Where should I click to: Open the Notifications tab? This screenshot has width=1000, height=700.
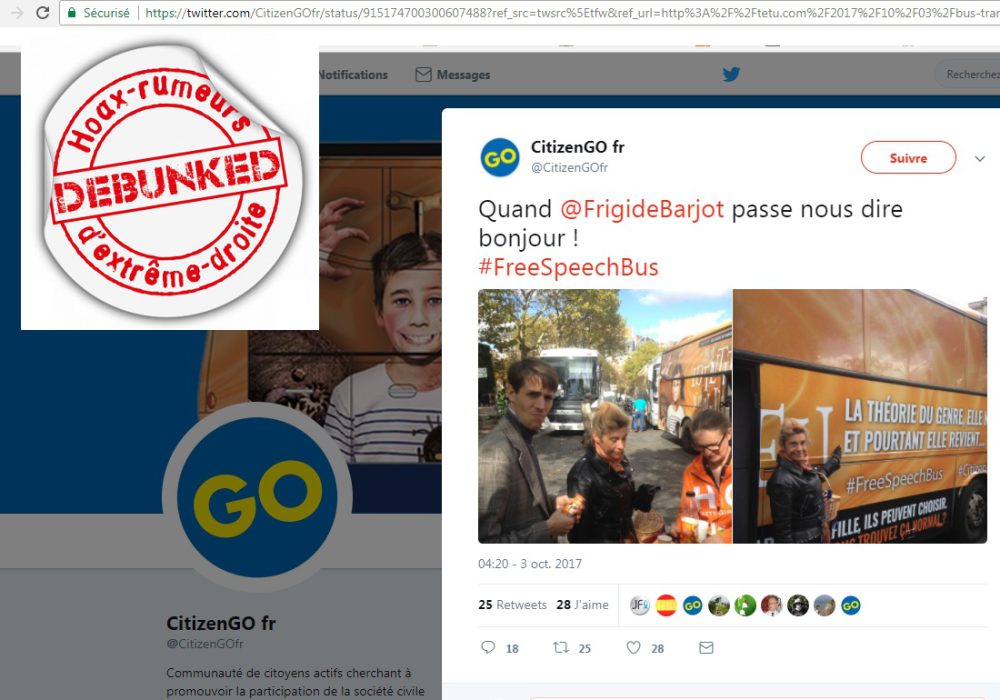click(x=353, y=75)
